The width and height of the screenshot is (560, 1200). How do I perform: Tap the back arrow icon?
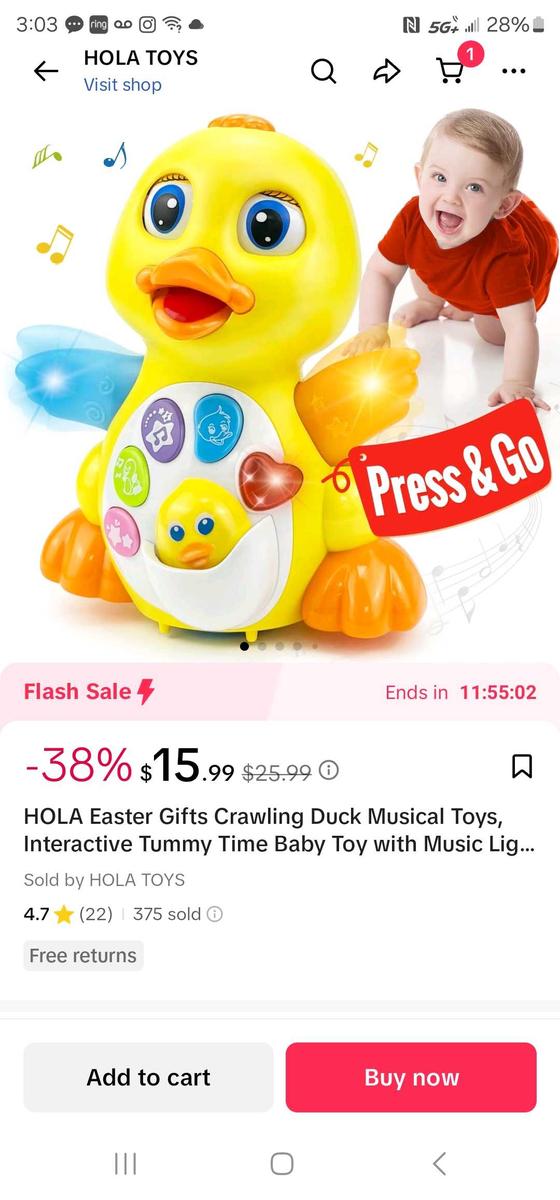(46, 71)
